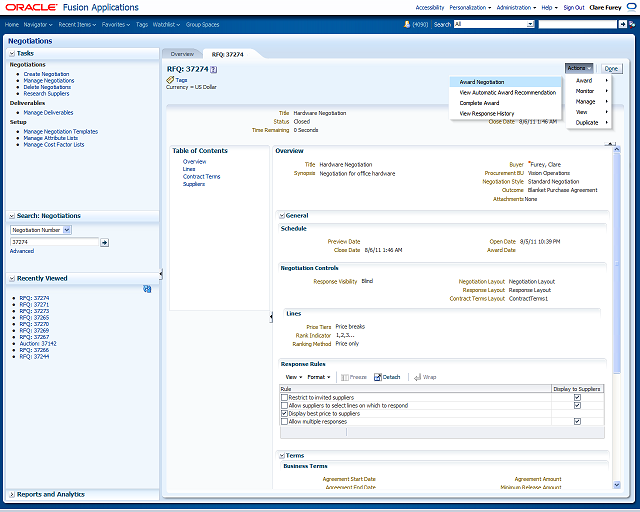Toggle Display best price to suppliers checkbox
640x512 pixels.
pyautogui.click(x=284, y=414)
